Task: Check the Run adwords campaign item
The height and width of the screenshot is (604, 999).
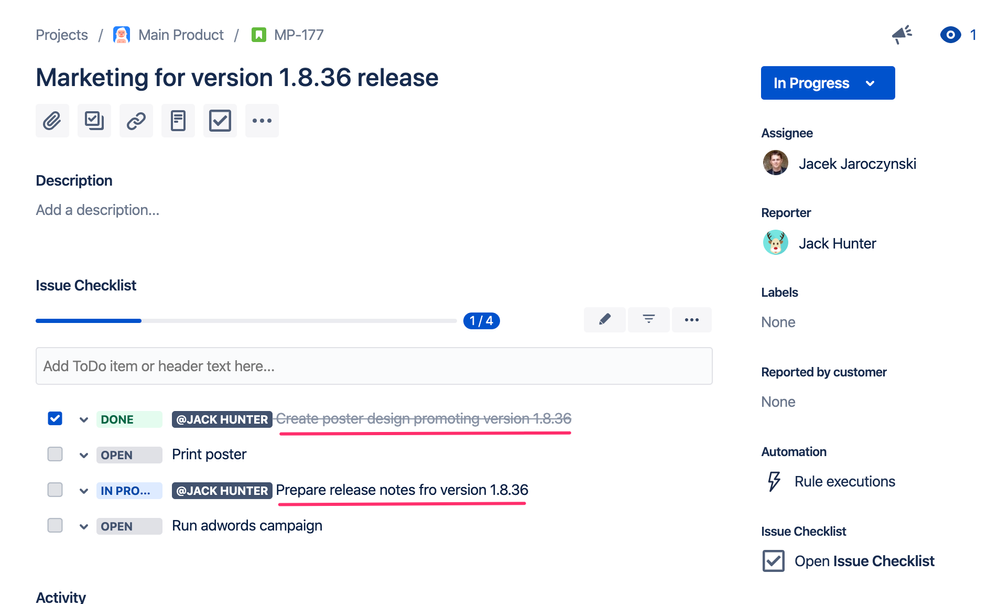Action: (55, 525)
